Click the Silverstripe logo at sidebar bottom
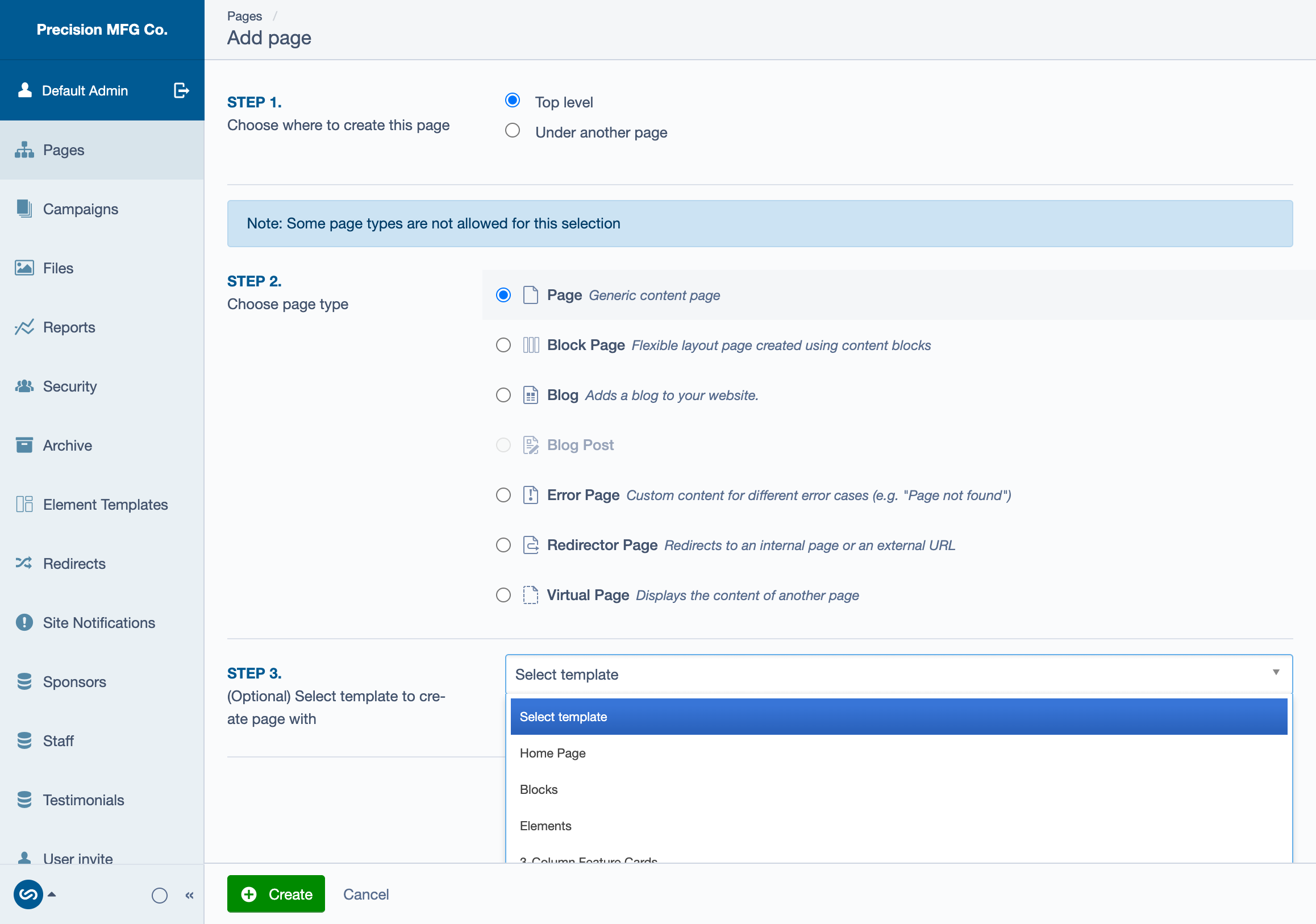This screenshot has width=1316, height=924. 28,894
